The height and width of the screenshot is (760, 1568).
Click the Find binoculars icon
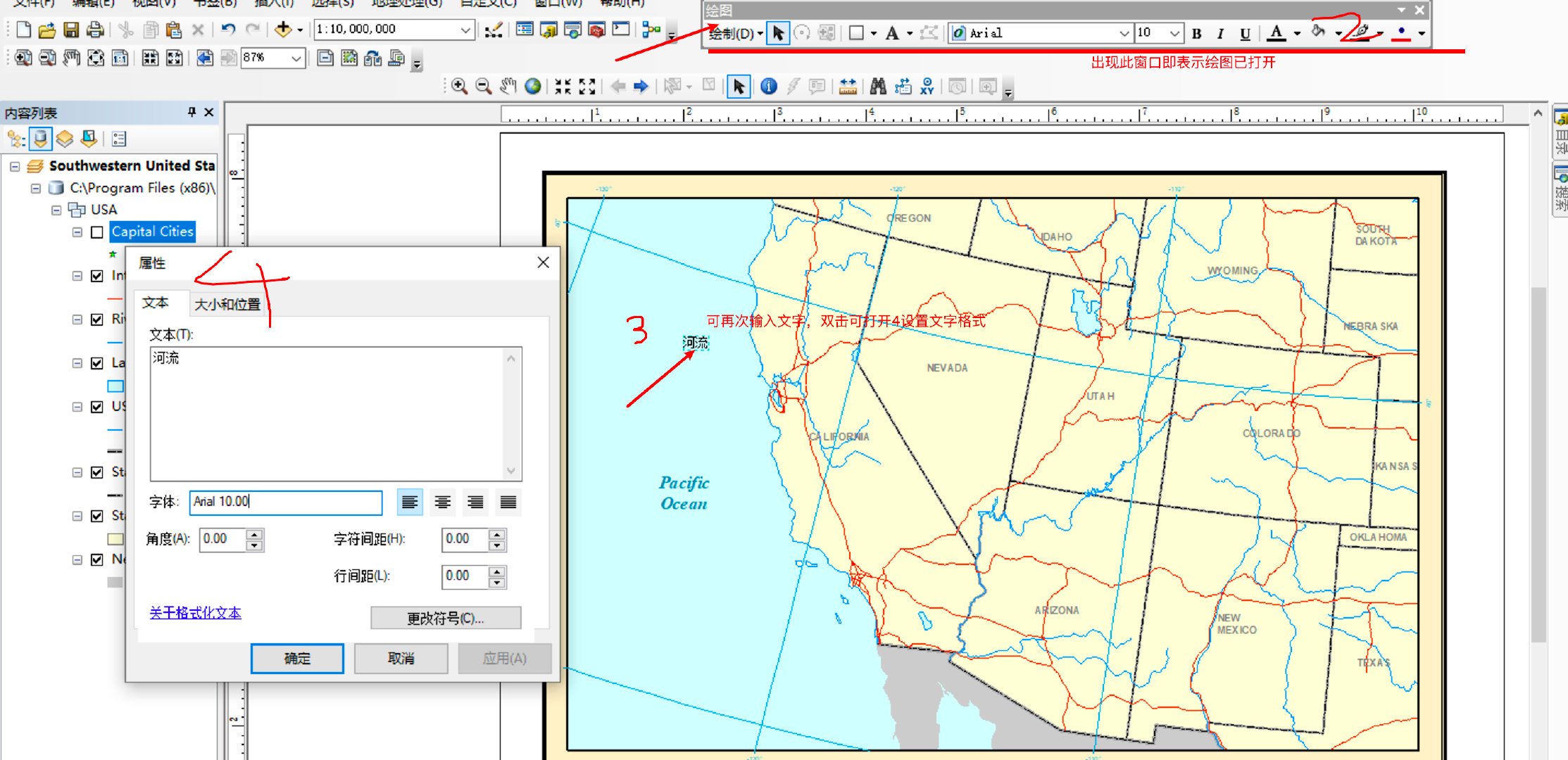point(877,87)
